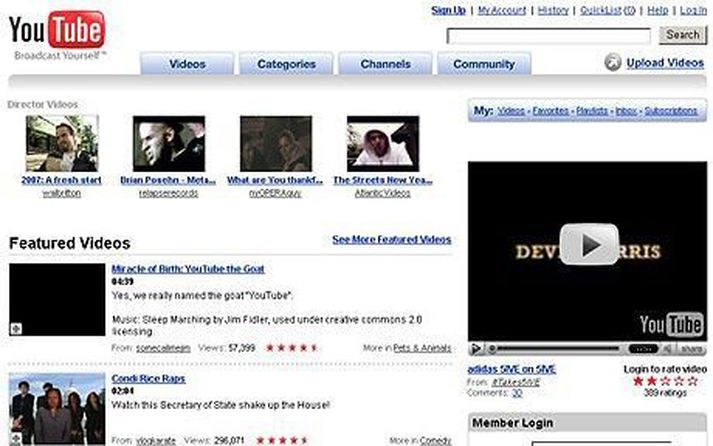713x446 pixels.
Task: Click 'The Streets New Yea...' title link
Action: tap(382, 180)
